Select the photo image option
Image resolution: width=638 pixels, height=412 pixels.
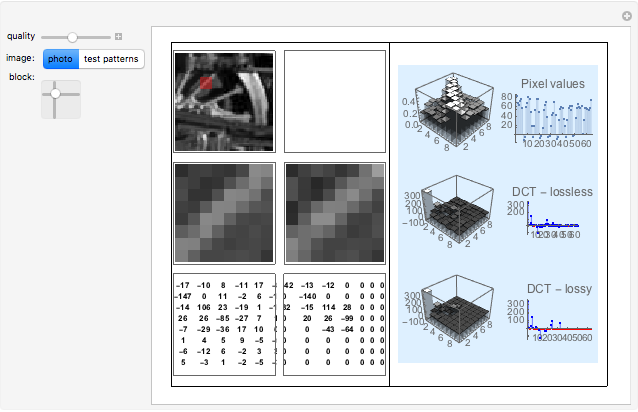(x=60, y=59)
